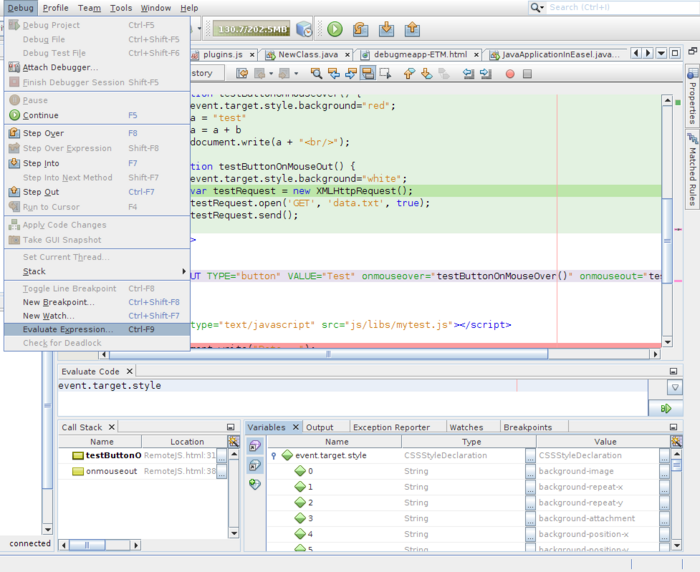Click the memory usage indicator 130.7/202.5MB

point(252,29)
